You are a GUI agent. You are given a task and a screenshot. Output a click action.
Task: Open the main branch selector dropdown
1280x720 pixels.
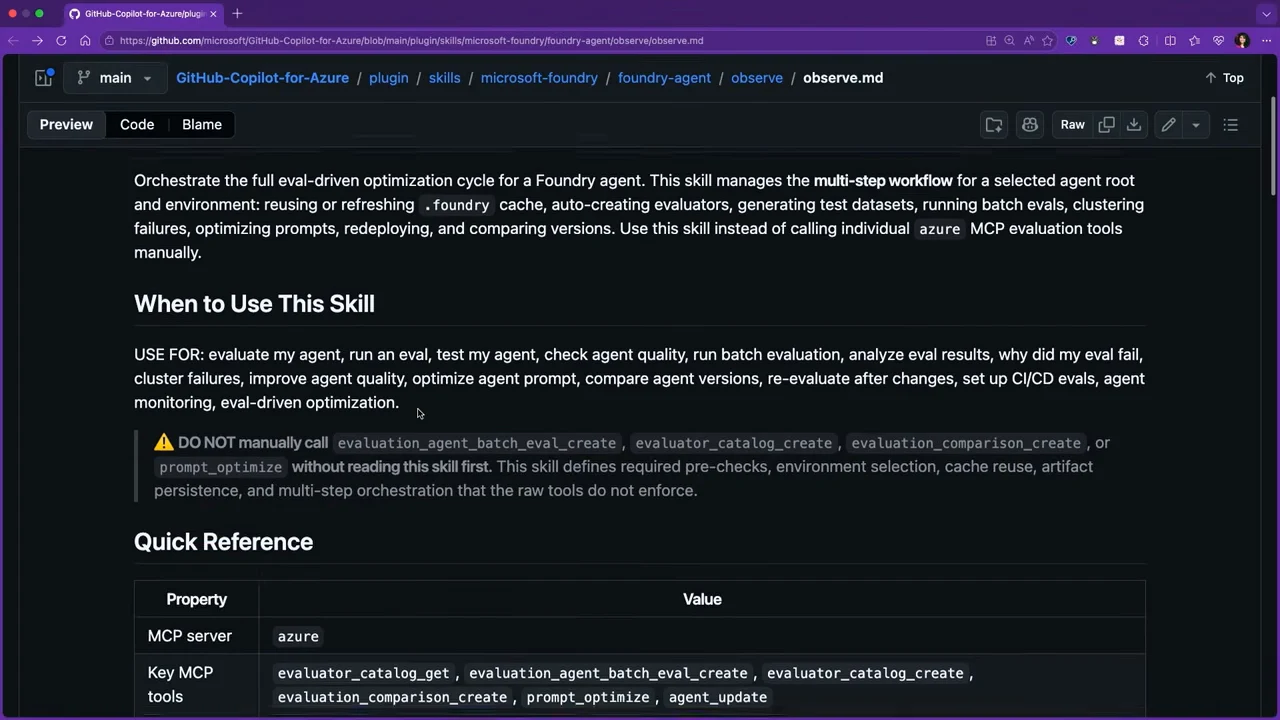(x=113, y=78)
